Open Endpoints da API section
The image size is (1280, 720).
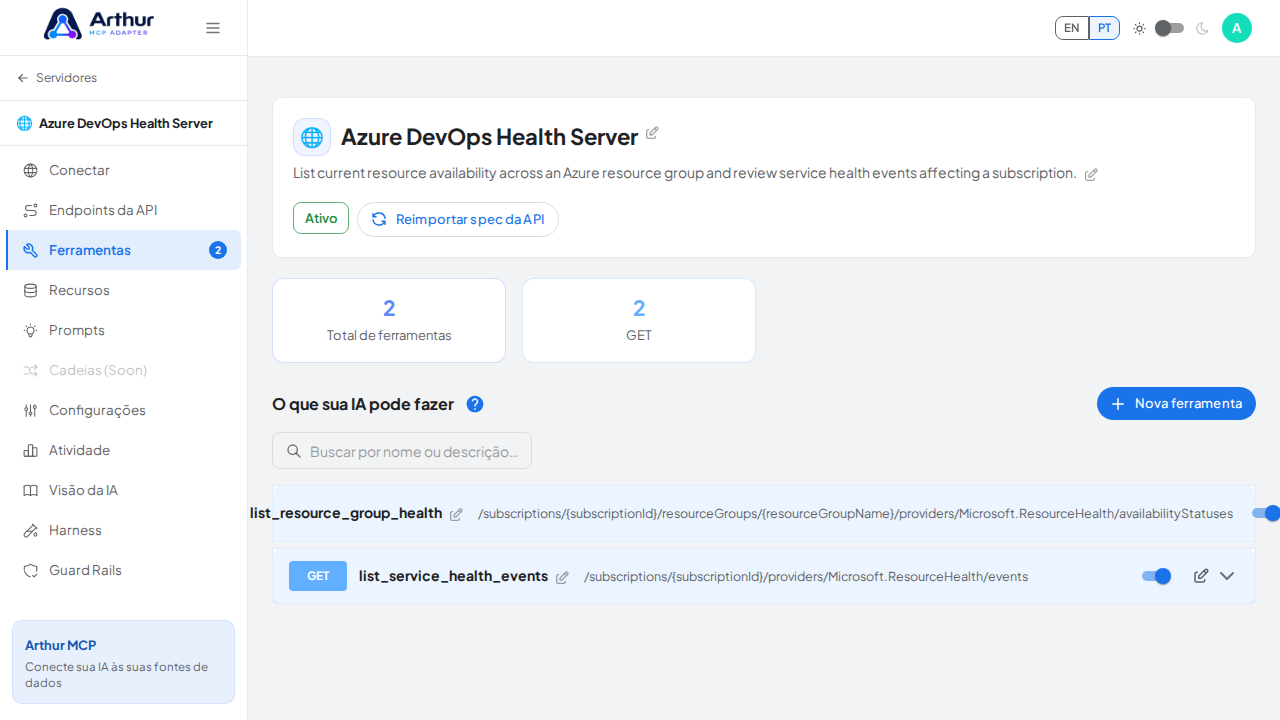pos(123,210)
